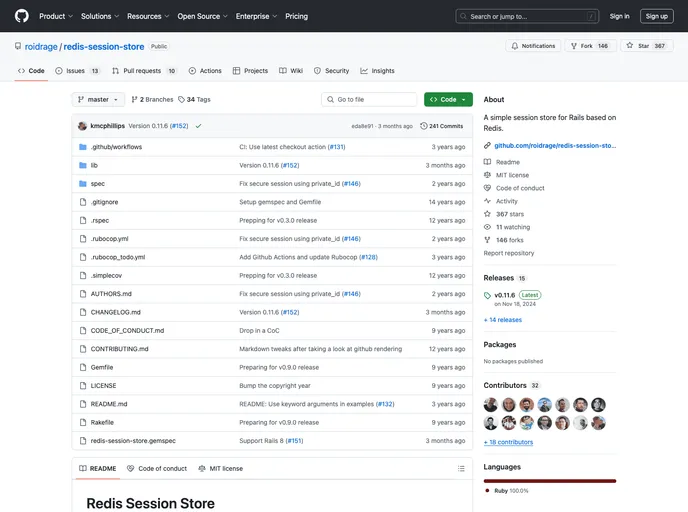Screen dimensions: 688x512
Task: Switch to the Pull requests tab
Action: (144, 71)
